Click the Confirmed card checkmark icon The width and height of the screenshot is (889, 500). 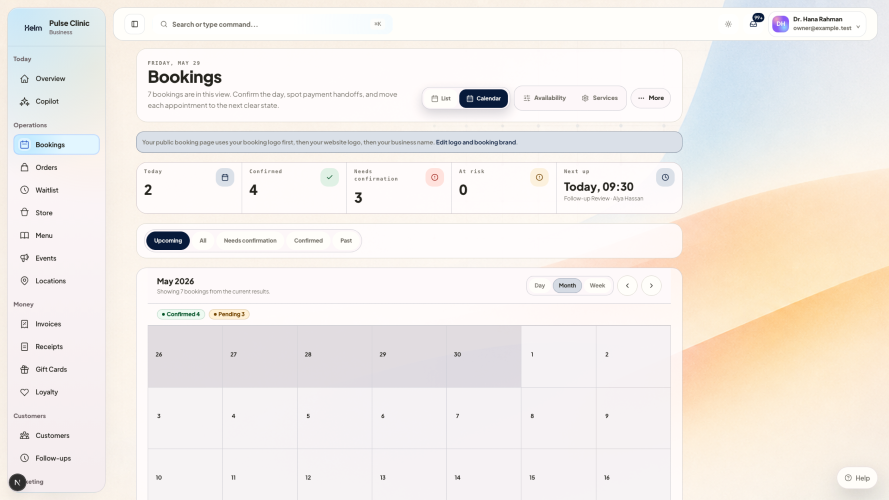point(329,177)
